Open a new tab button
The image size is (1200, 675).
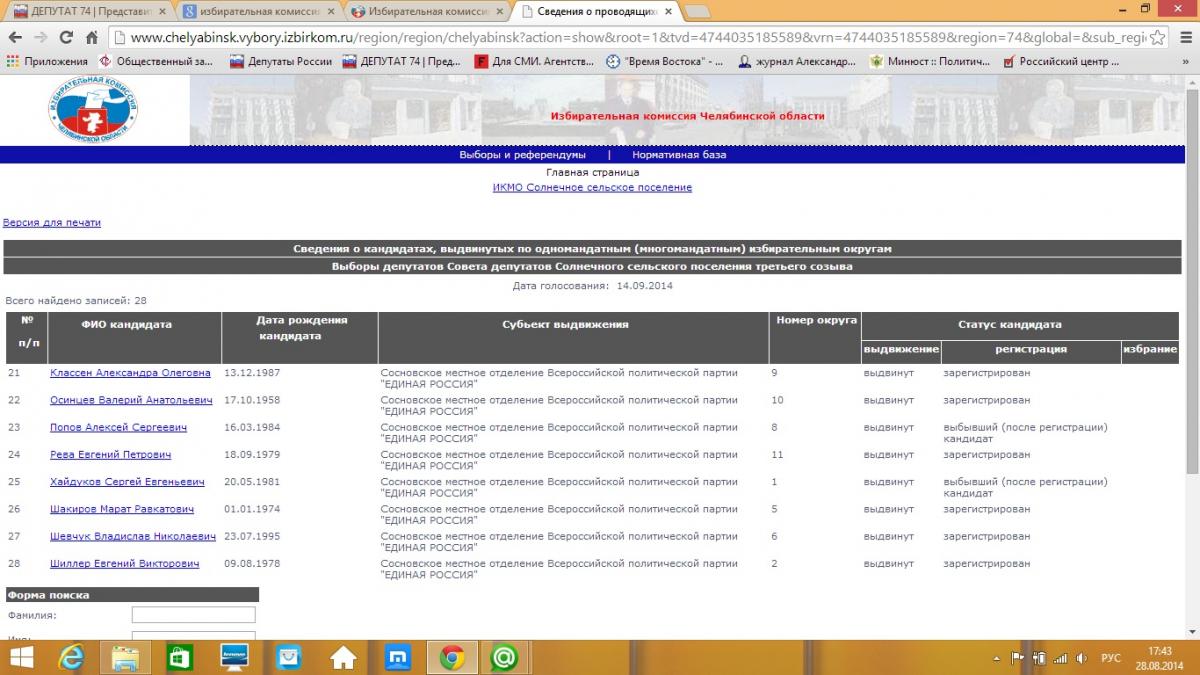697,11
